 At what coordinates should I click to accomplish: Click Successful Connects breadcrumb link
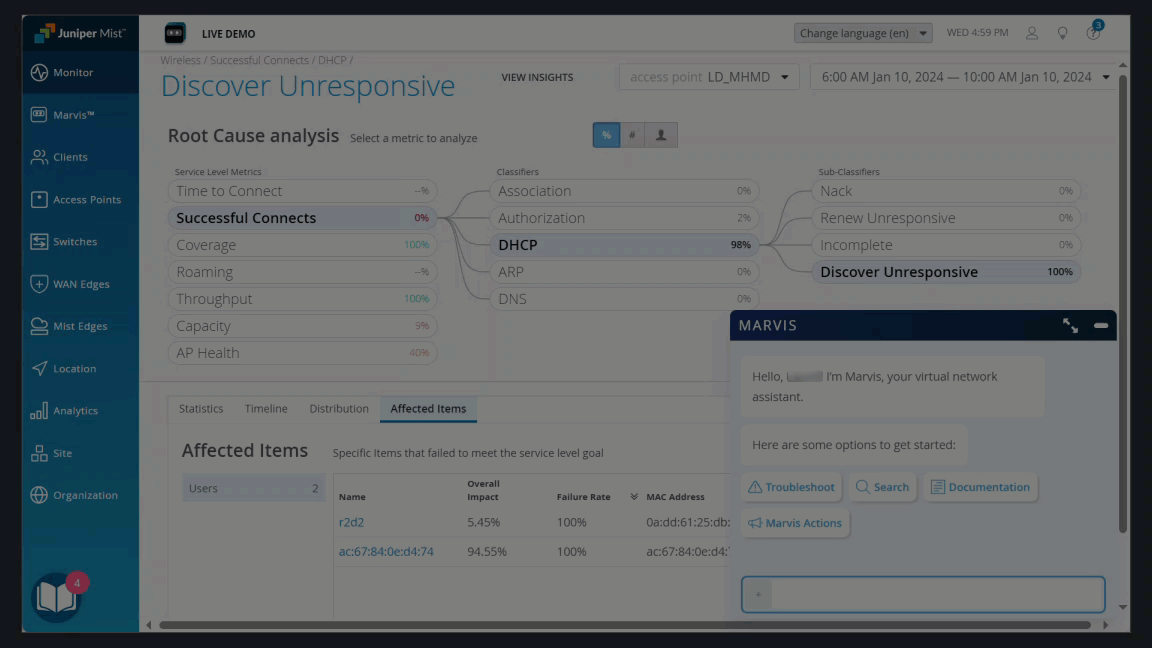coord(259,60)
